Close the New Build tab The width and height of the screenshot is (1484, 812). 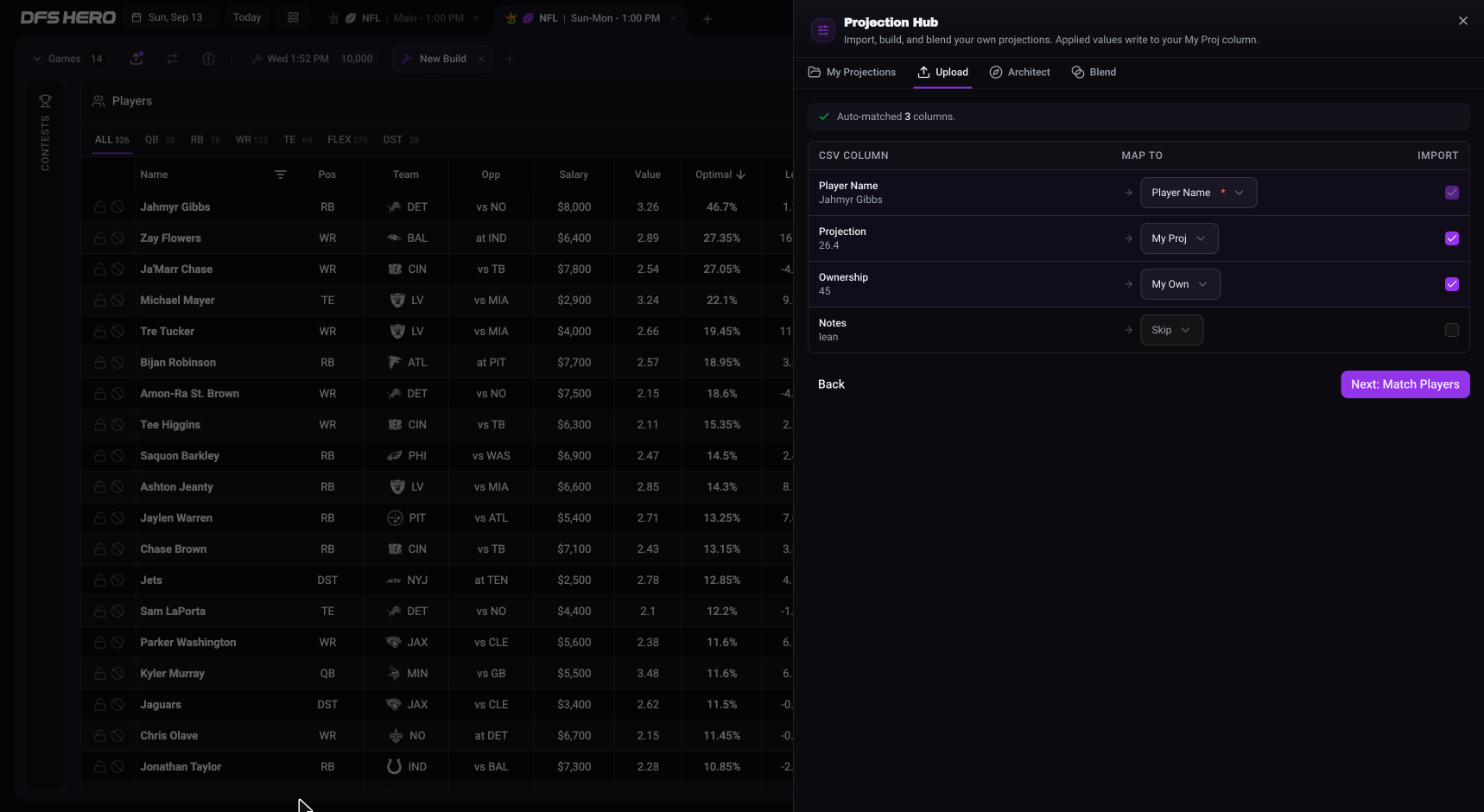[481, 59]
